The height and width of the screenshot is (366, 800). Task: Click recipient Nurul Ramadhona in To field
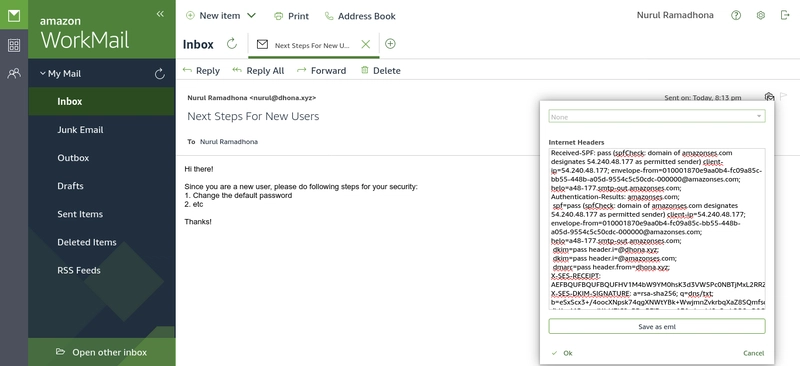click(x=229, y=141)
